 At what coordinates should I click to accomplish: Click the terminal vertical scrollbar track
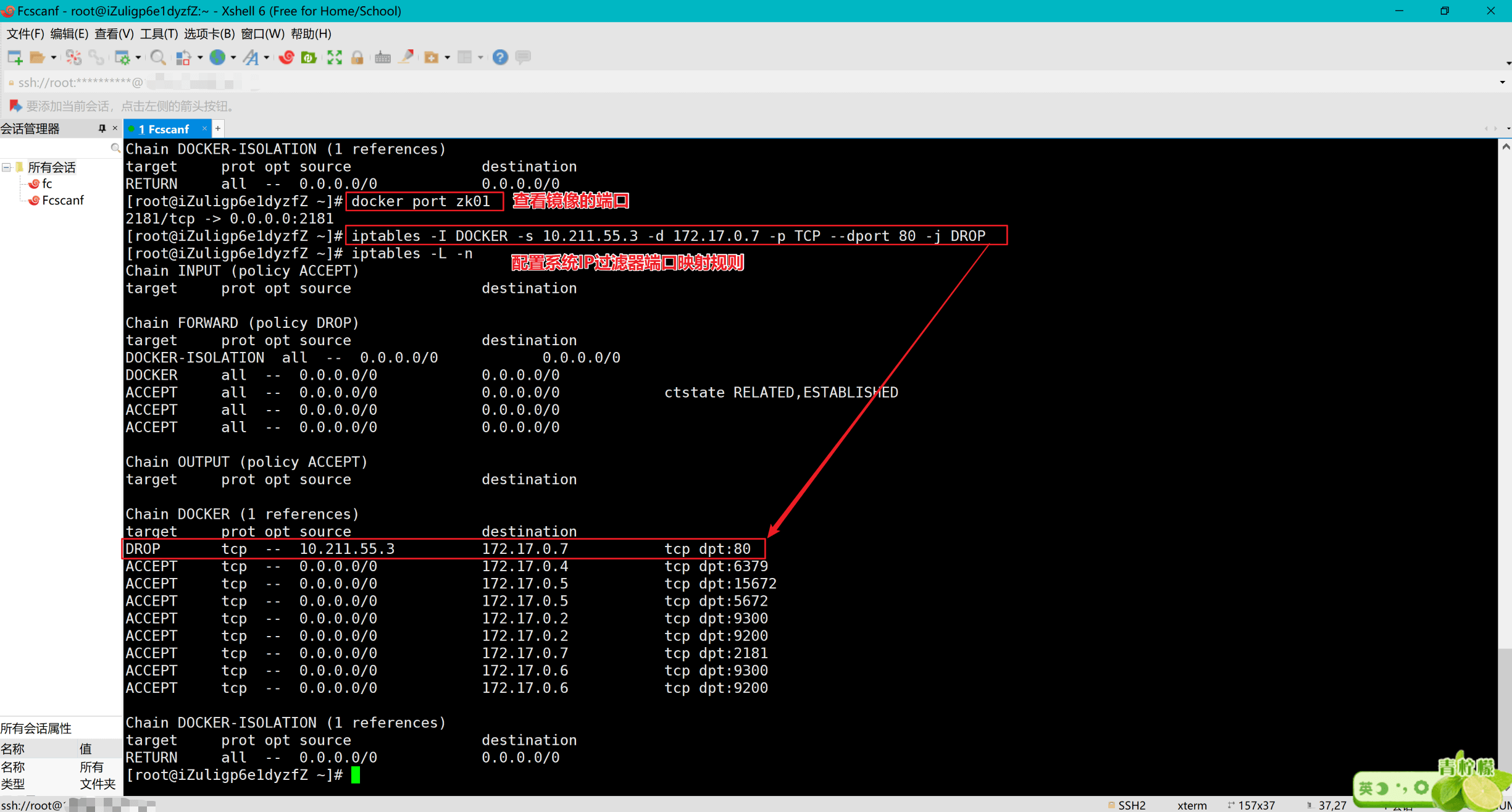pos(1505,401)
